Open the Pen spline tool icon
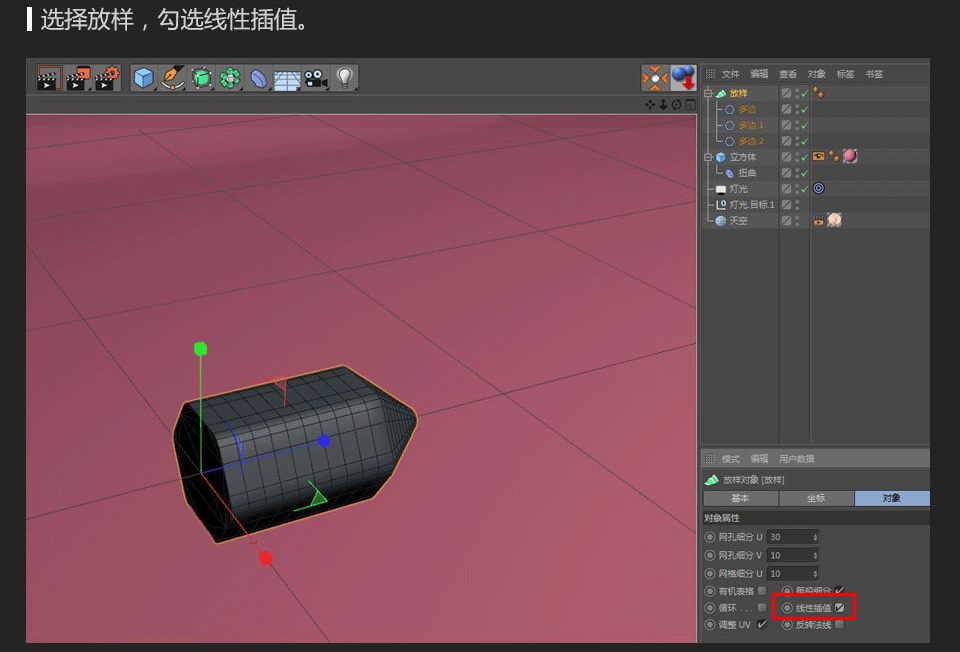This screenshot has height=652, width=960. click(171, 78)
